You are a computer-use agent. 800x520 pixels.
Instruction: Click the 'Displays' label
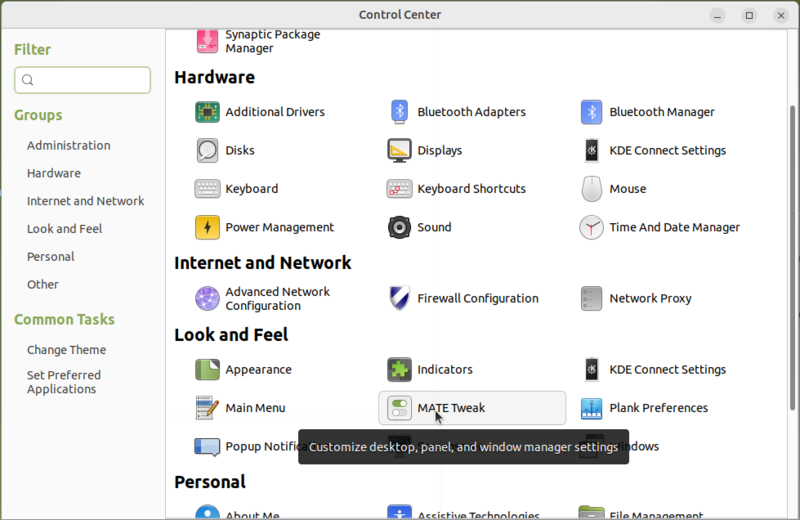[x=440, y=151]
